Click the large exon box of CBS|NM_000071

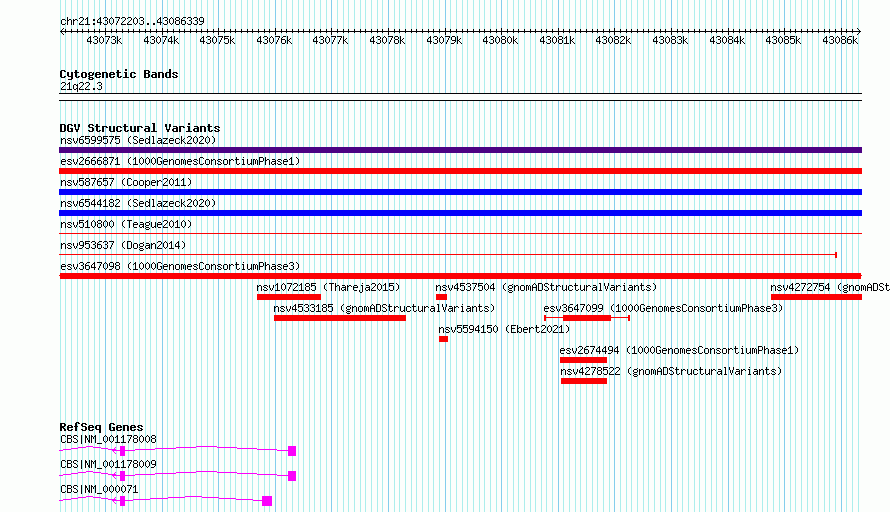tap(267, 501)
